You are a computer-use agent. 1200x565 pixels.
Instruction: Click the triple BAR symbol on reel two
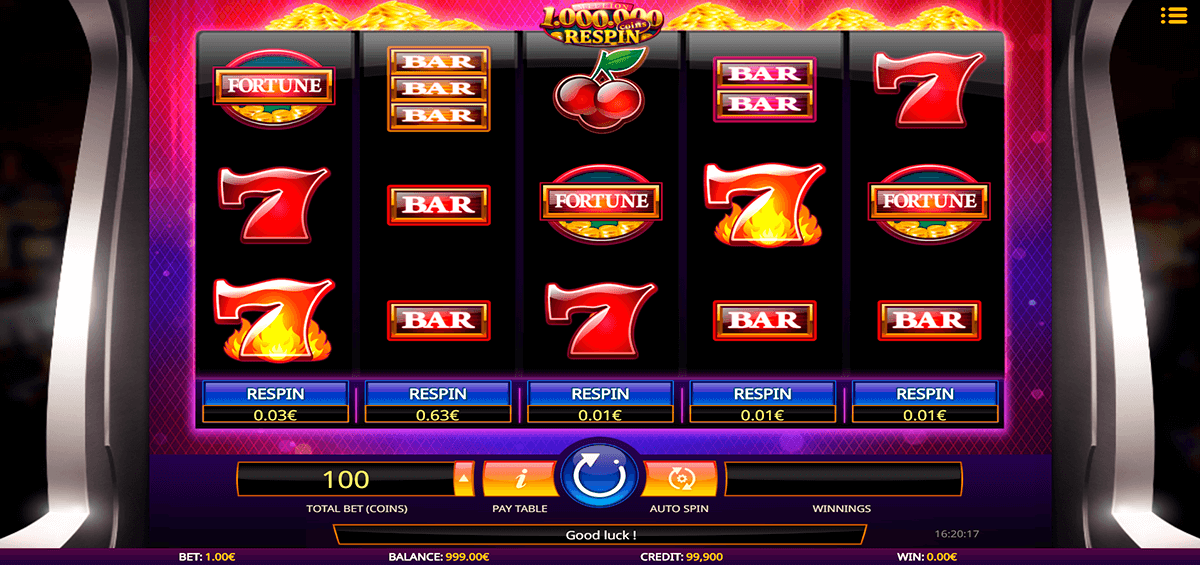point(438,87)
